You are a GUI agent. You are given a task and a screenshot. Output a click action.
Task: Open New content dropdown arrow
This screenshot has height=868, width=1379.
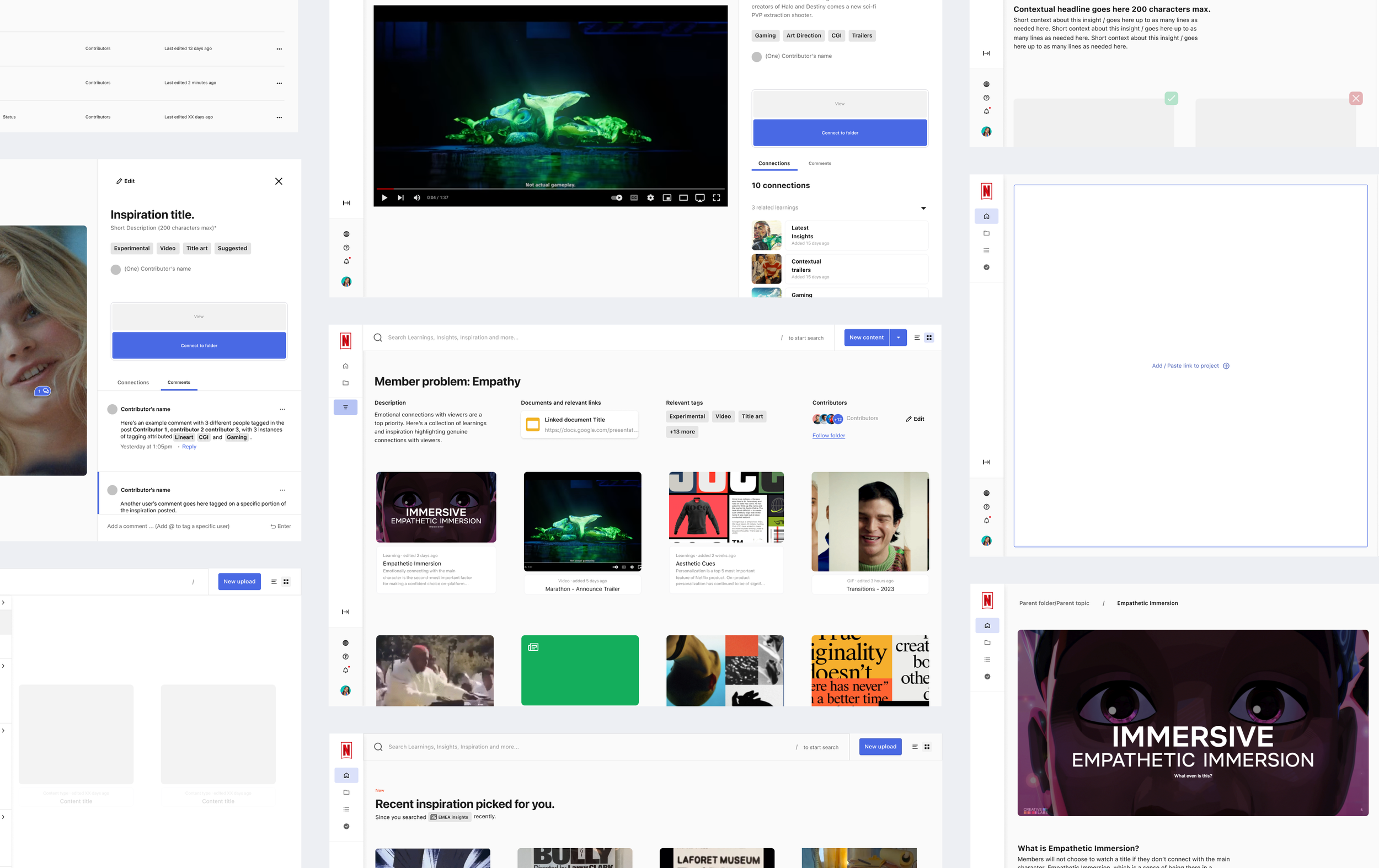click(898, 338)
